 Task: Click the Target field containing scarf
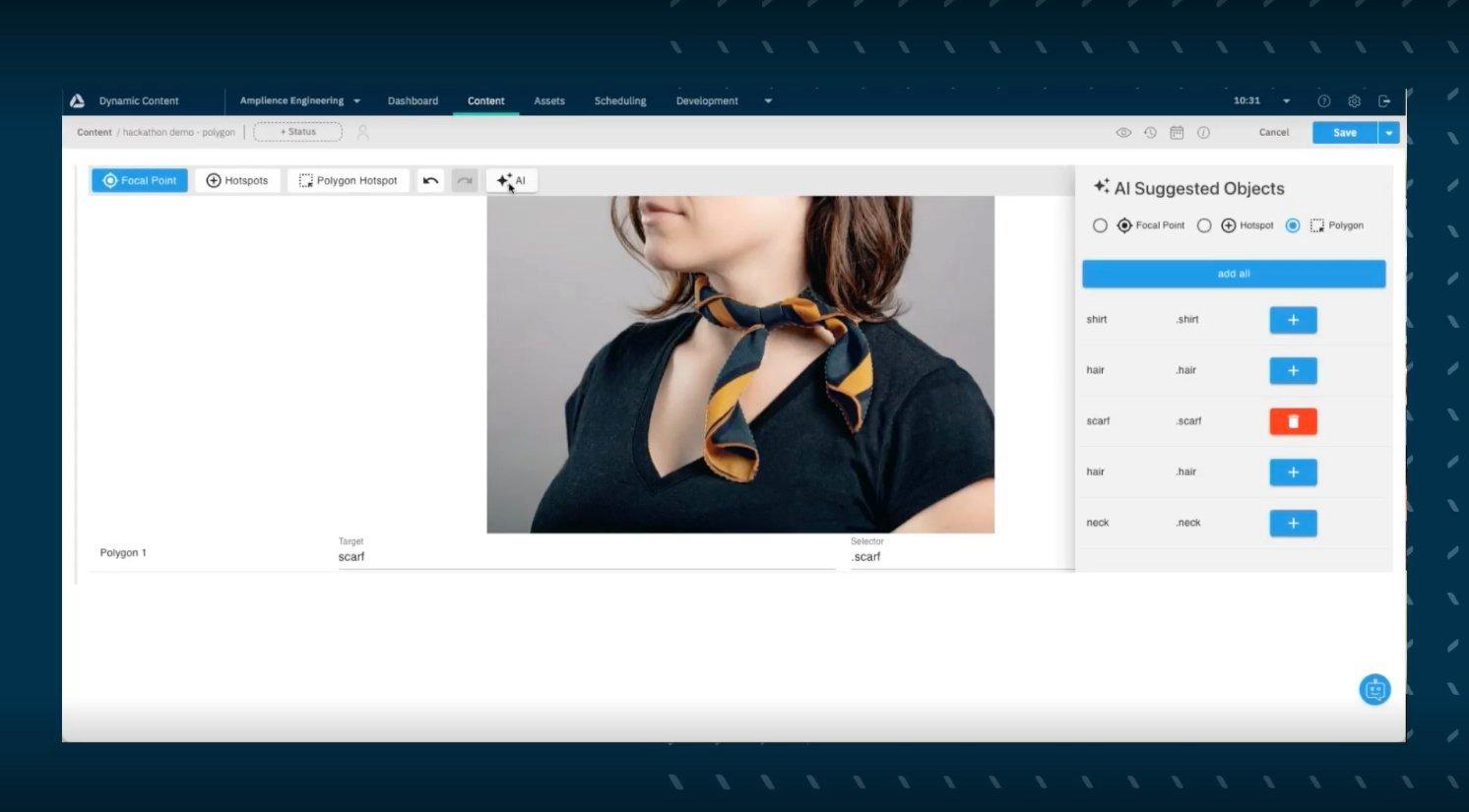coord(587,557)
